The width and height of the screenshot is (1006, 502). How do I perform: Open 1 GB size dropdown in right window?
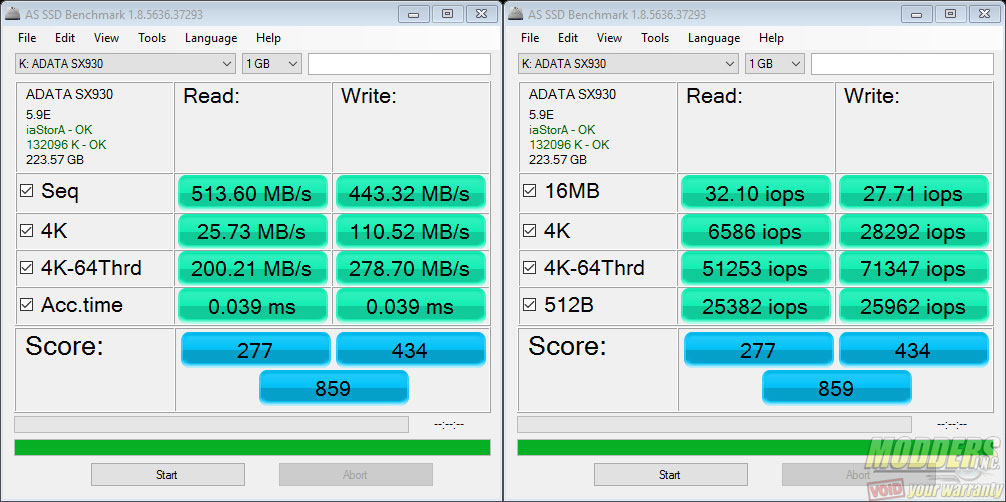coord(774,64)
